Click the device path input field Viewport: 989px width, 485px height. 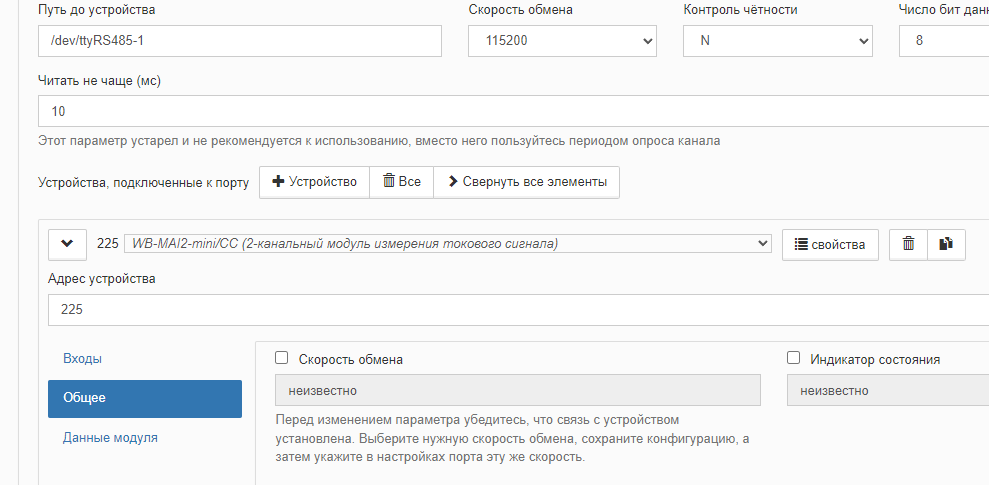[x=239, y=41]
